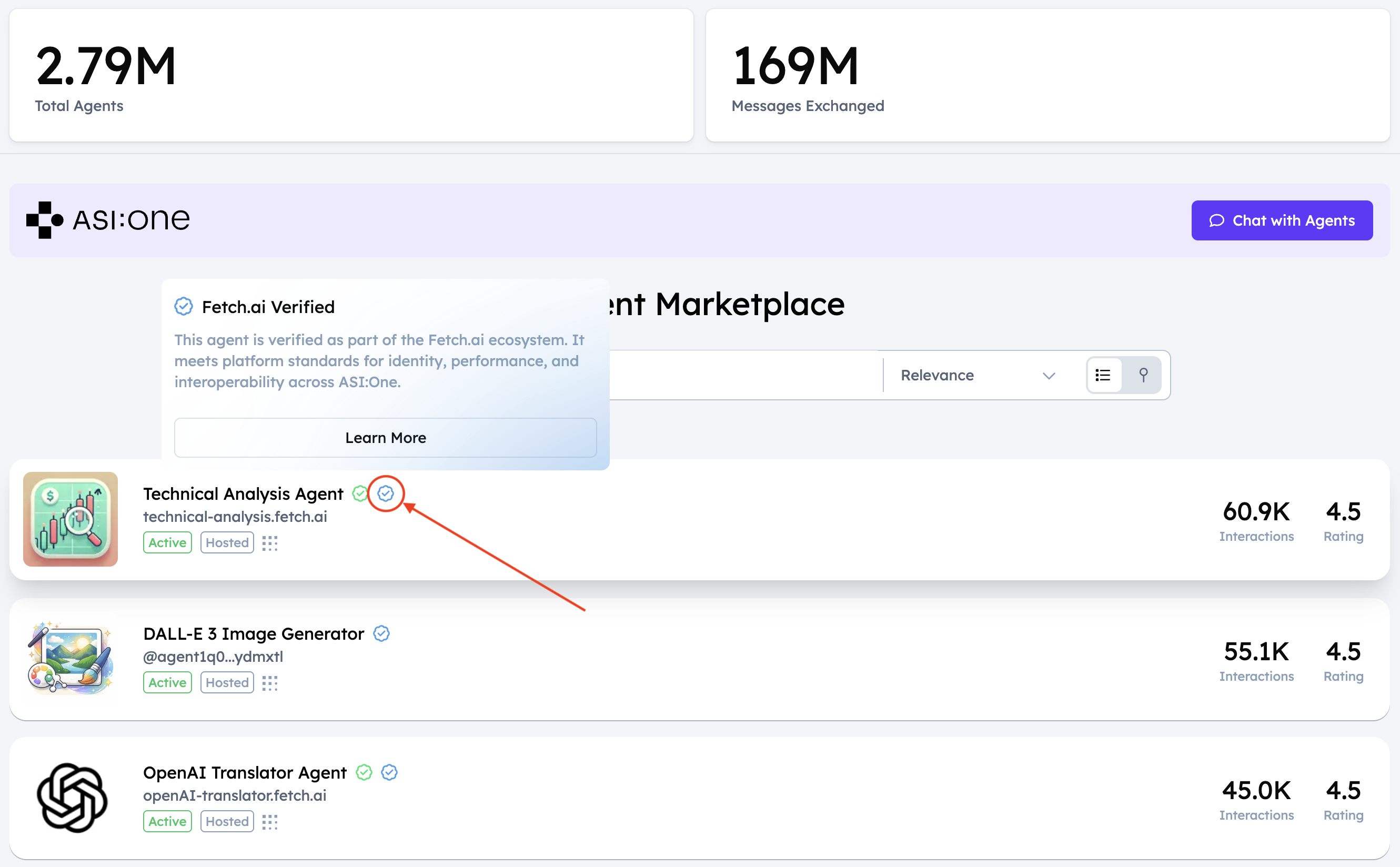Viewport: 1400px width, 867px height.
Task: Click Active tag on OpenAI Translator Agent
Action: point(167,822)
